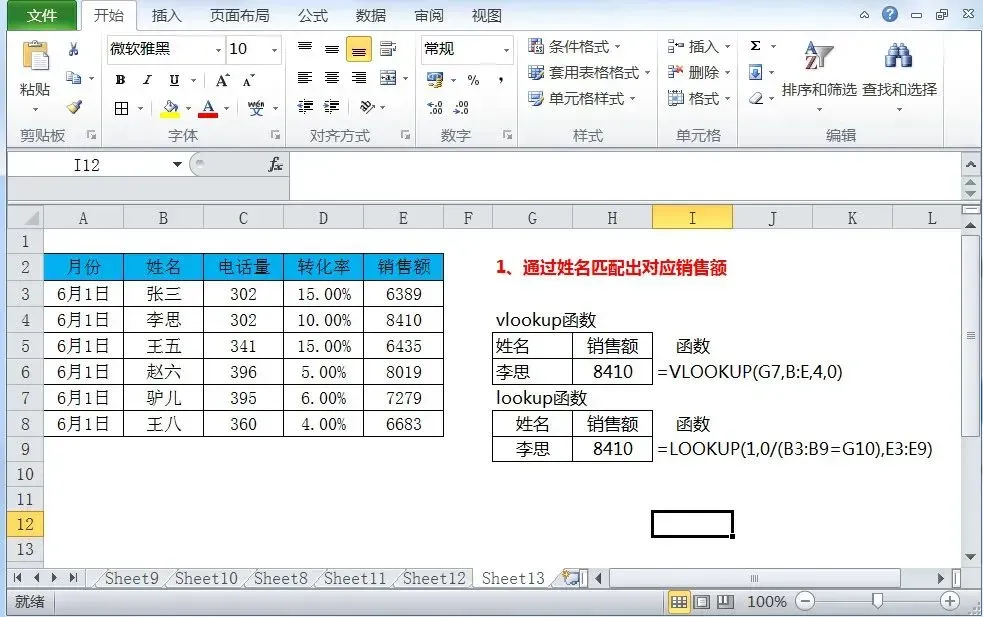Image resolution: width=983 pixels, height=617 pixels.
Task: Click the Fill down arrow icon
Action: 755,73
